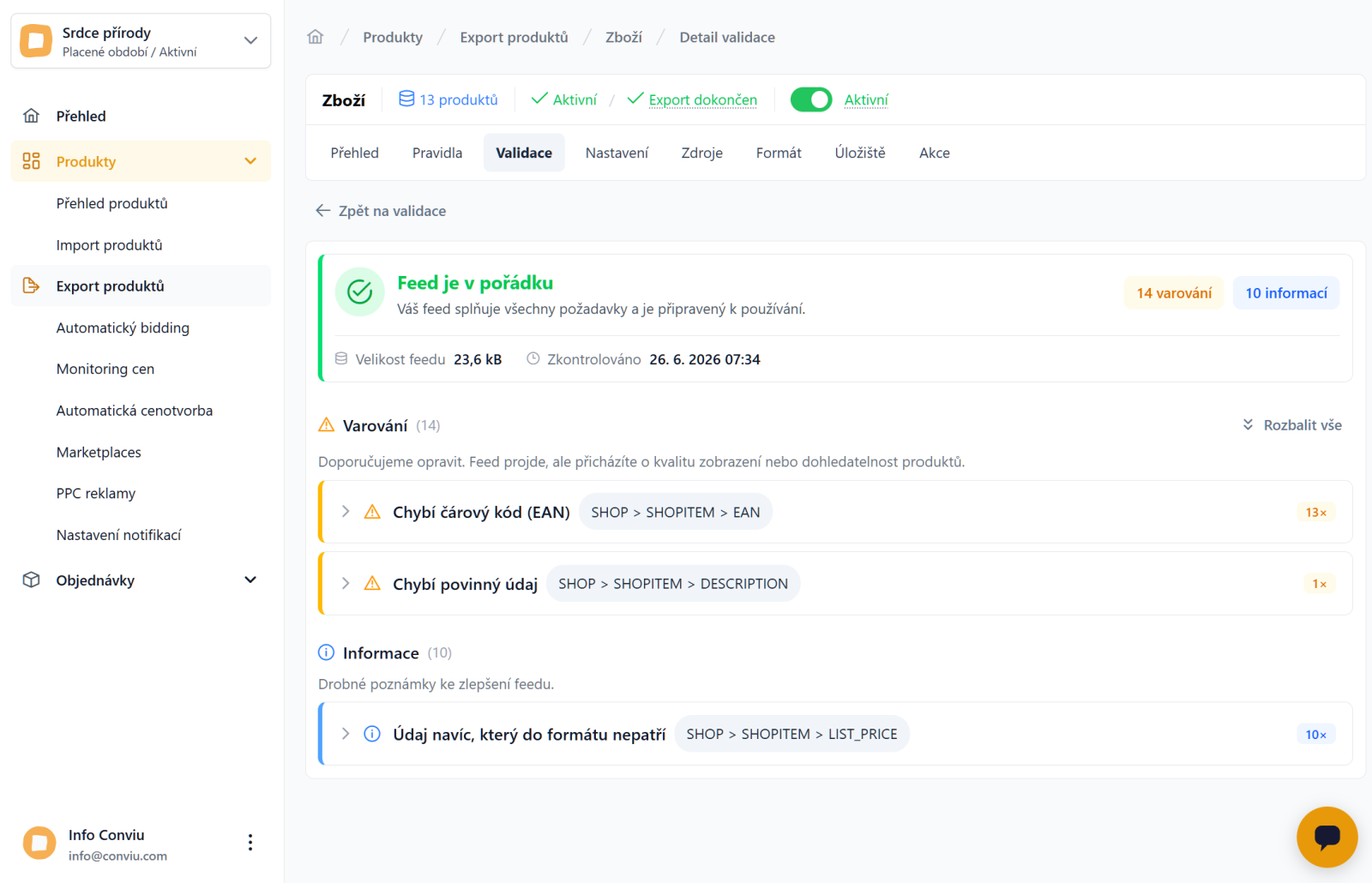Click the 10 informací badge
The height and width of the screenshot is (883, 1372).
[1286, 293]
